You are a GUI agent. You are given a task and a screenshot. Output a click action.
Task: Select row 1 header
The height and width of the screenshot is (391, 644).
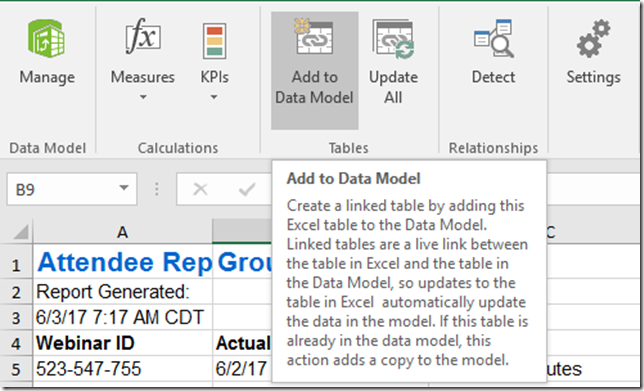coord(16,262)
